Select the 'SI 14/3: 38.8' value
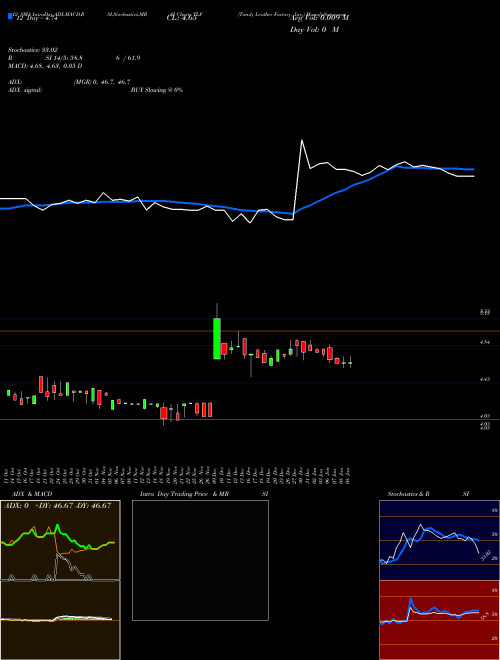Screen dimensions: 500x660 64,58
